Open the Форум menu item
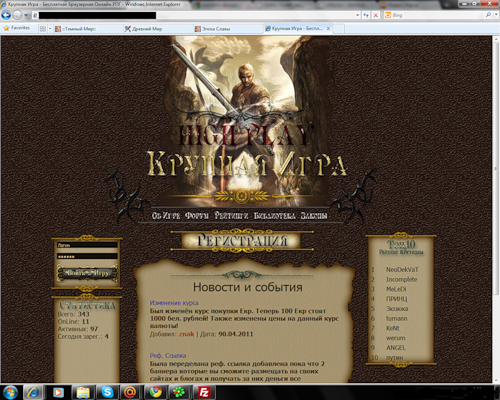 pyautogui.click(x=197, y=216)
